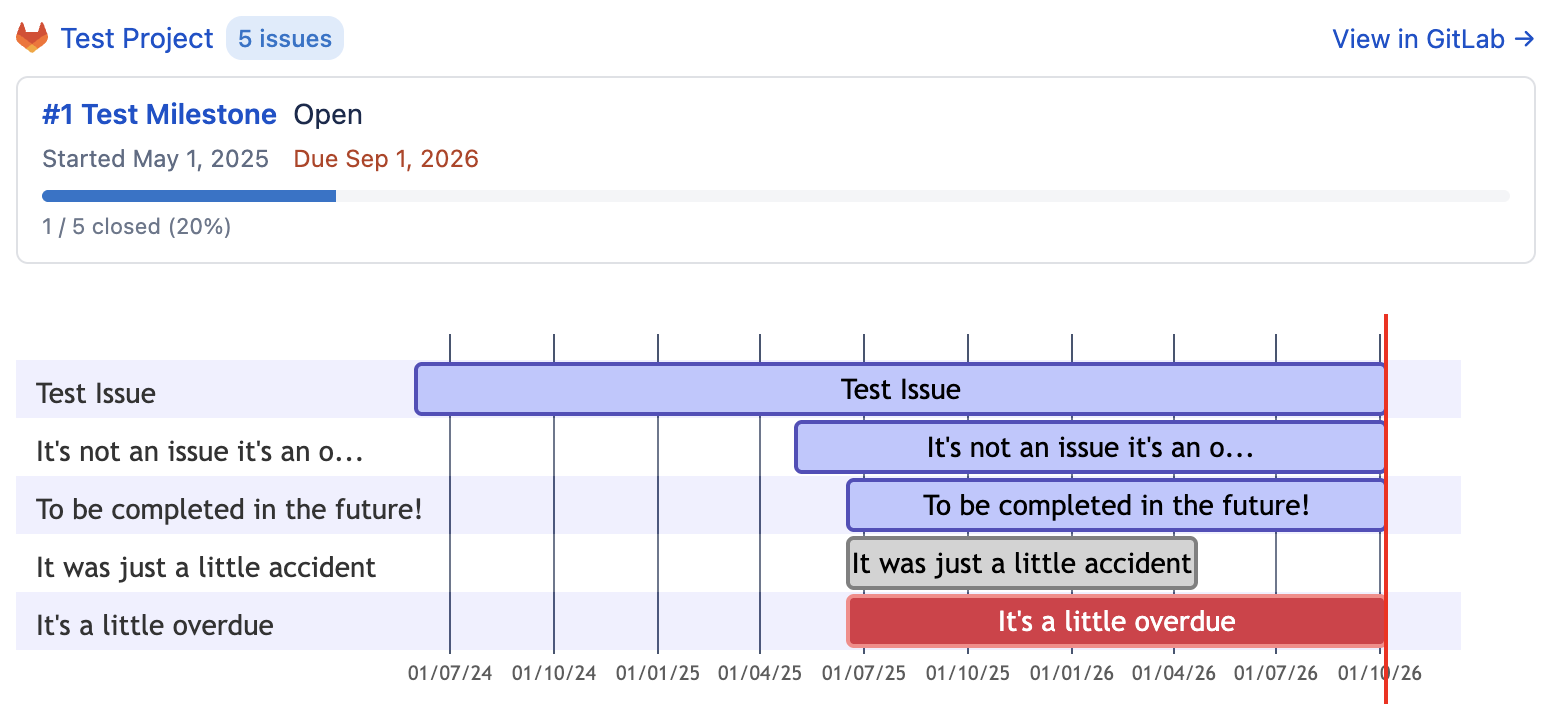Open the #1 Test Milestone link
Viewport: 1562px width, 704px height.
(x=159, y=115)
